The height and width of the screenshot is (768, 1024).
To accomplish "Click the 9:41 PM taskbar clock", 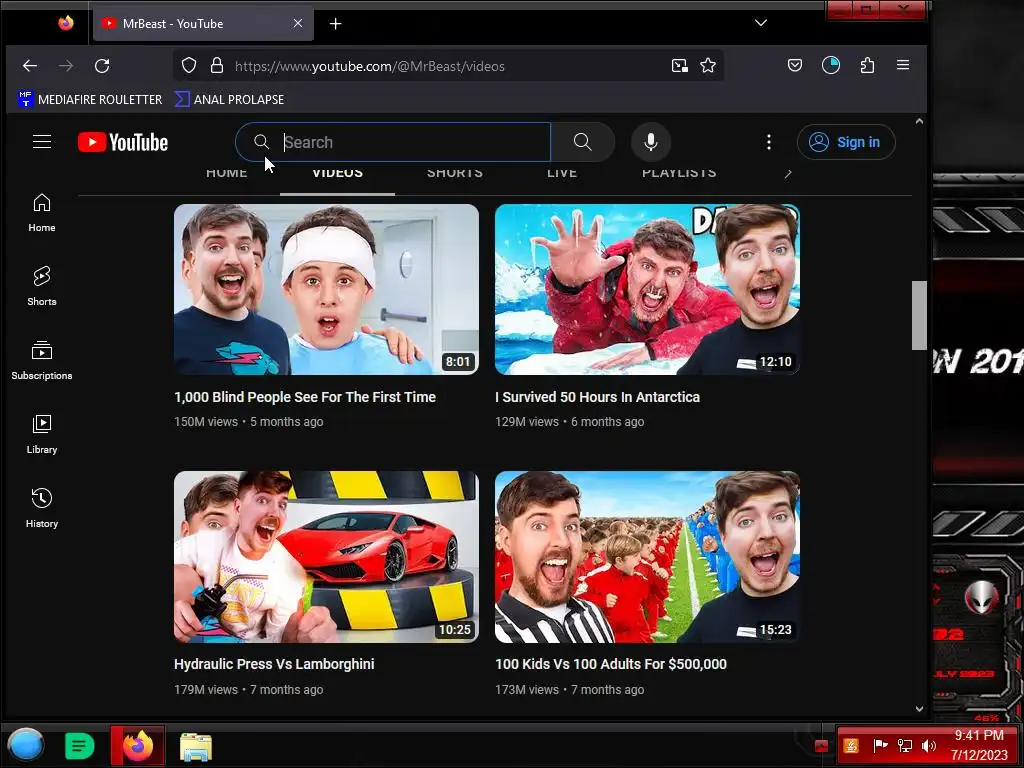I will [979, 745].
